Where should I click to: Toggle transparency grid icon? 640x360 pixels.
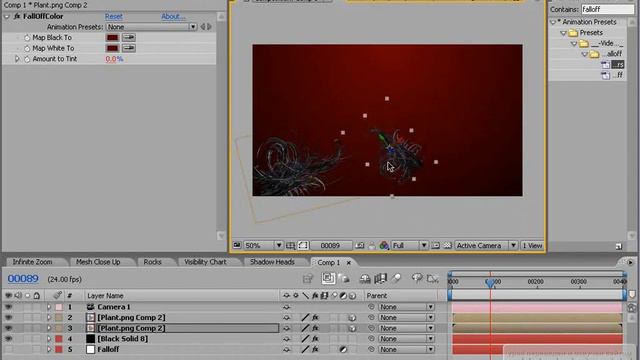pyautogui.click(x=447, y=245)
